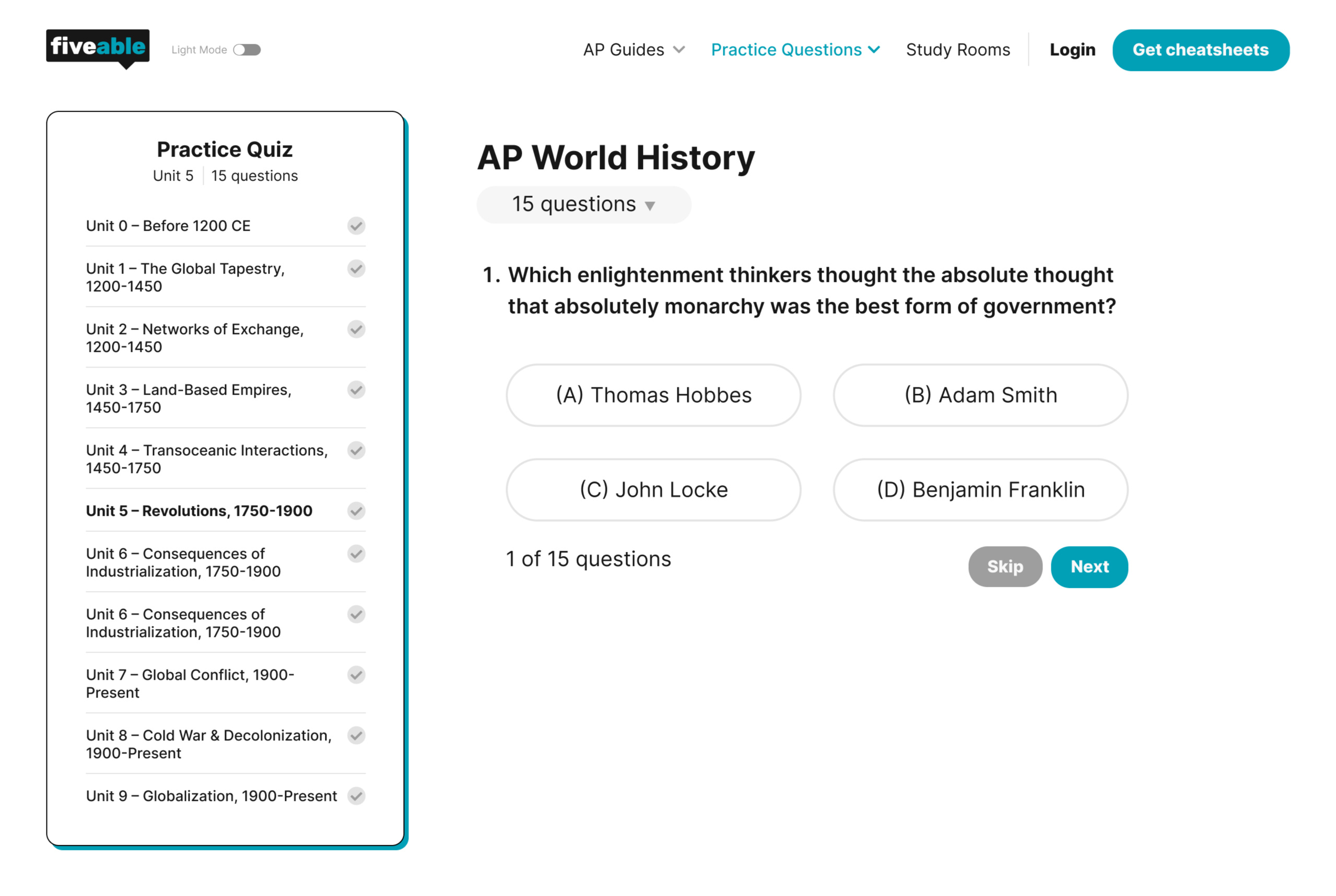Click checkmark icon beside Unit 1 Global Tapestry
This screenshot has height=896, width=1336.
coord(356,268)
